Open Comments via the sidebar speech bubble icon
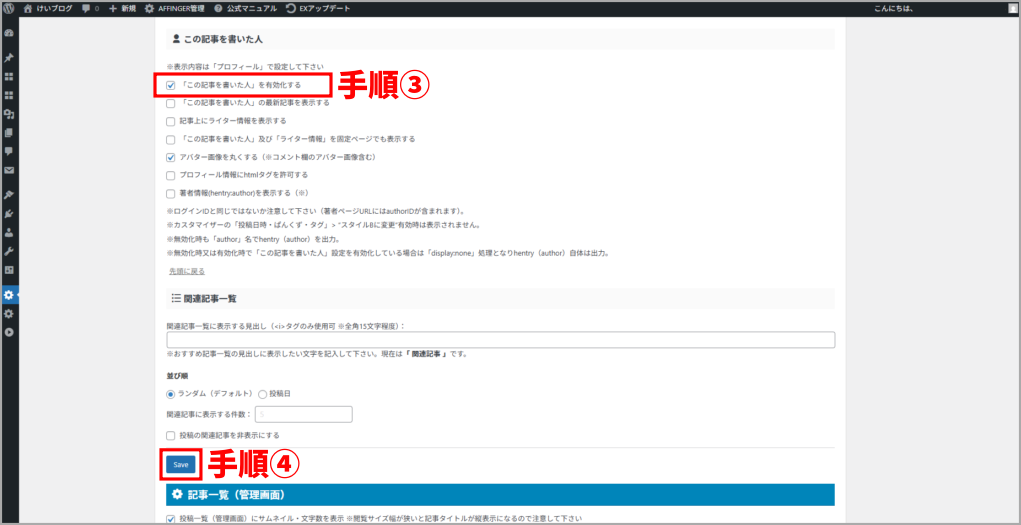The width and height of the screenshot is (1021, 525). 9,151
